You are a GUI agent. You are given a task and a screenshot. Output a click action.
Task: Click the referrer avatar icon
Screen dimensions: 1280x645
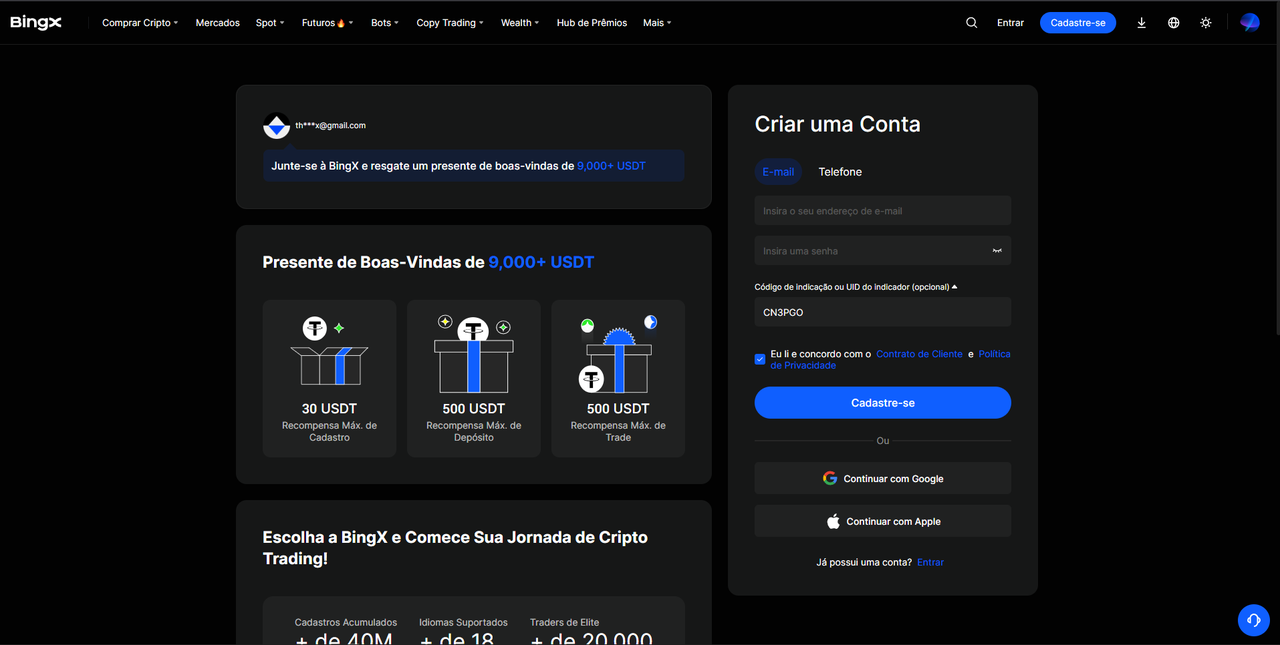pyautogui.click(x=276, y=126)
